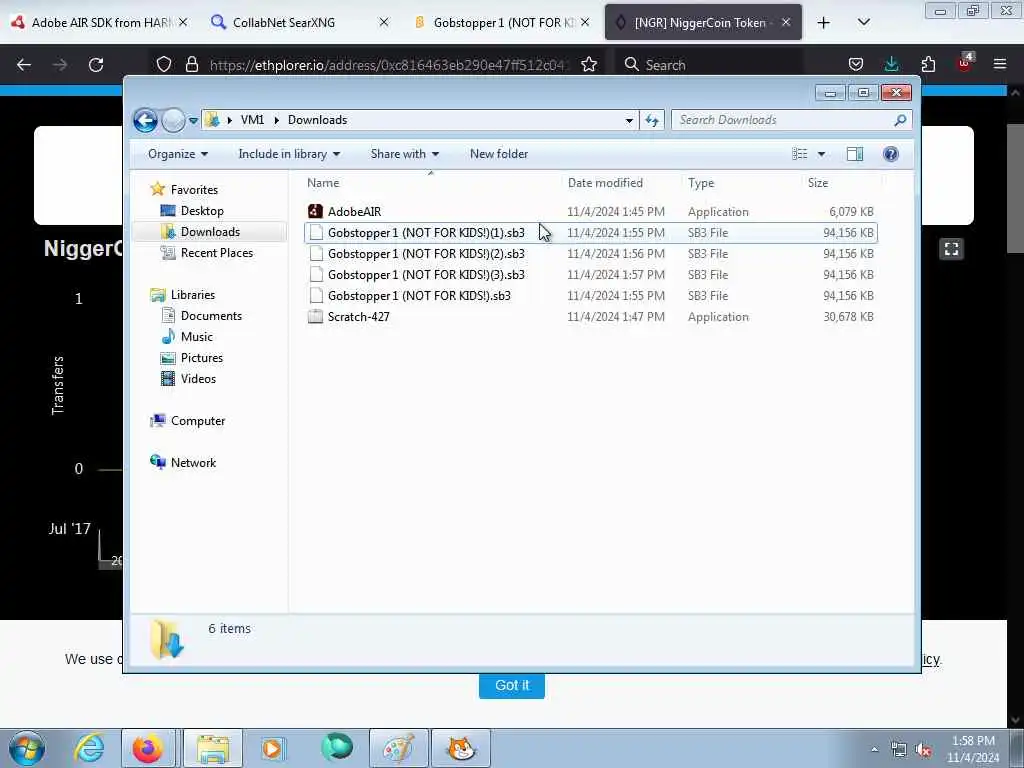Click the Downloads breadcrumb in the address bar
Image resolution: width=1024 pixels, height=768 pixels.
click(x=317, y=120)
